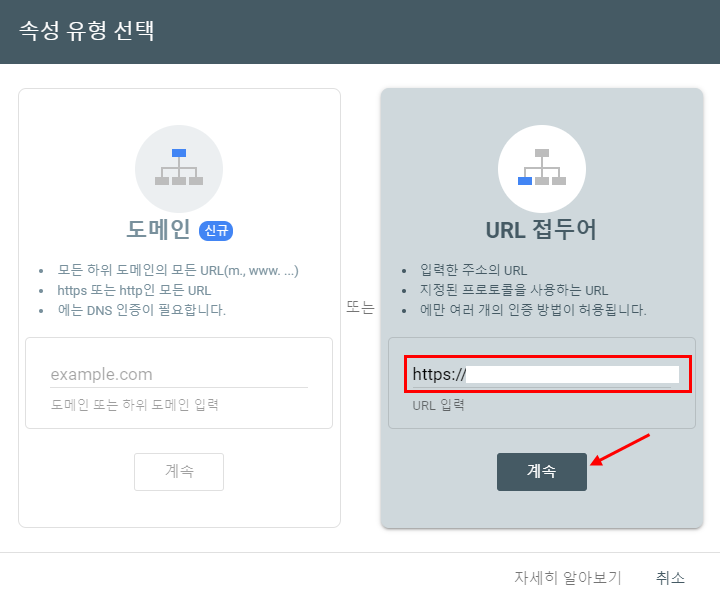
Task: Click text '입력한 주소의 URL'
Action: 473,270
